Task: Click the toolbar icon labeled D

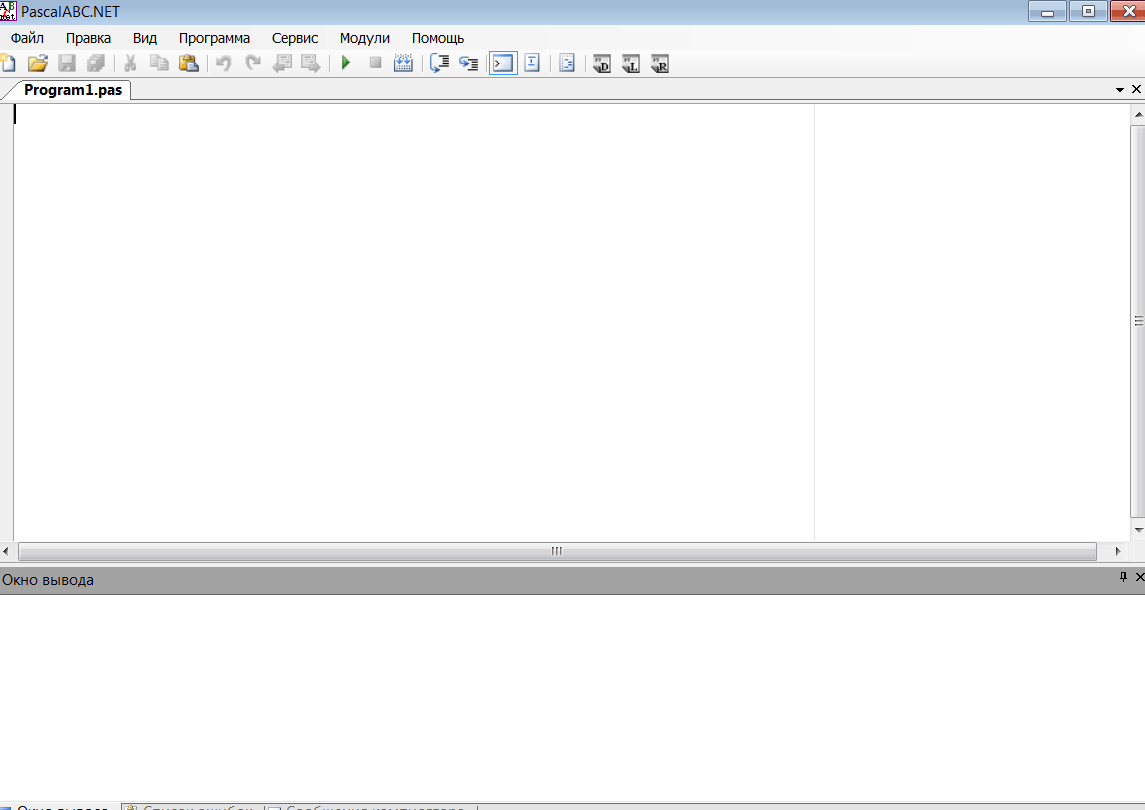Action: point(602,64)
